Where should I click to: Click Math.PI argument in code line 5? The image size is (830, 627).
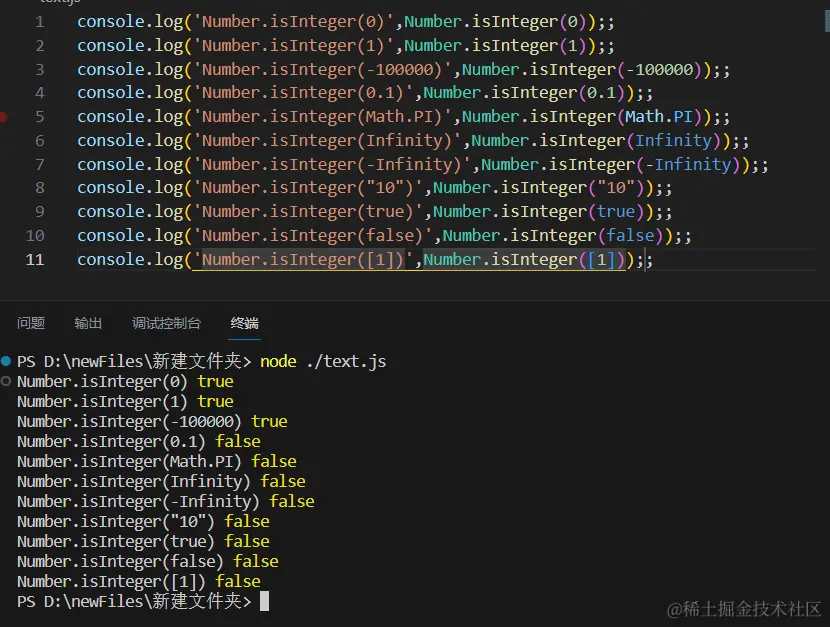pyautogui.click(x=658, y=116)
